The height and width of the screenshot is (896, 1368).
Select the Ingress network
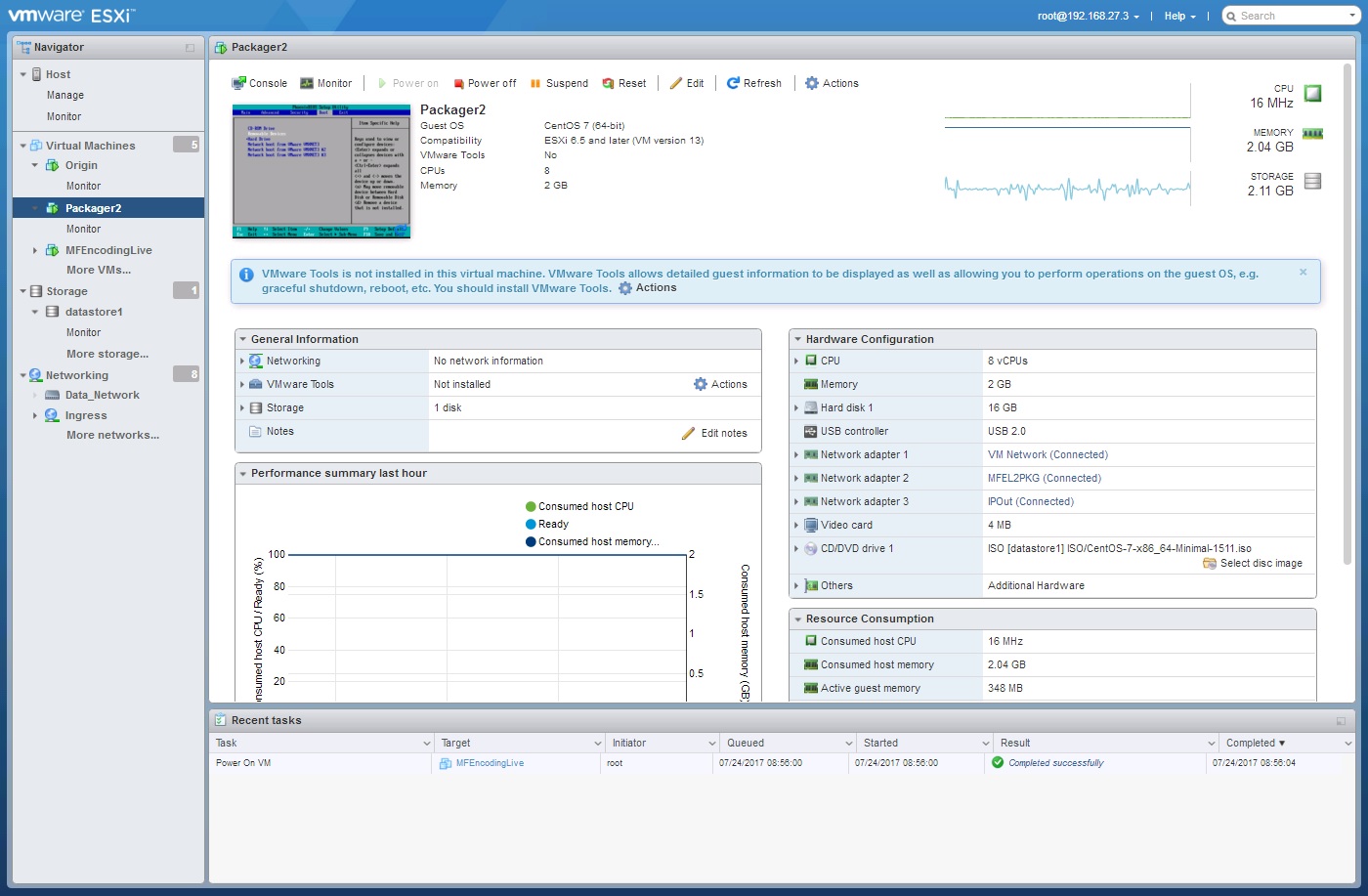(x=86, y=415)
